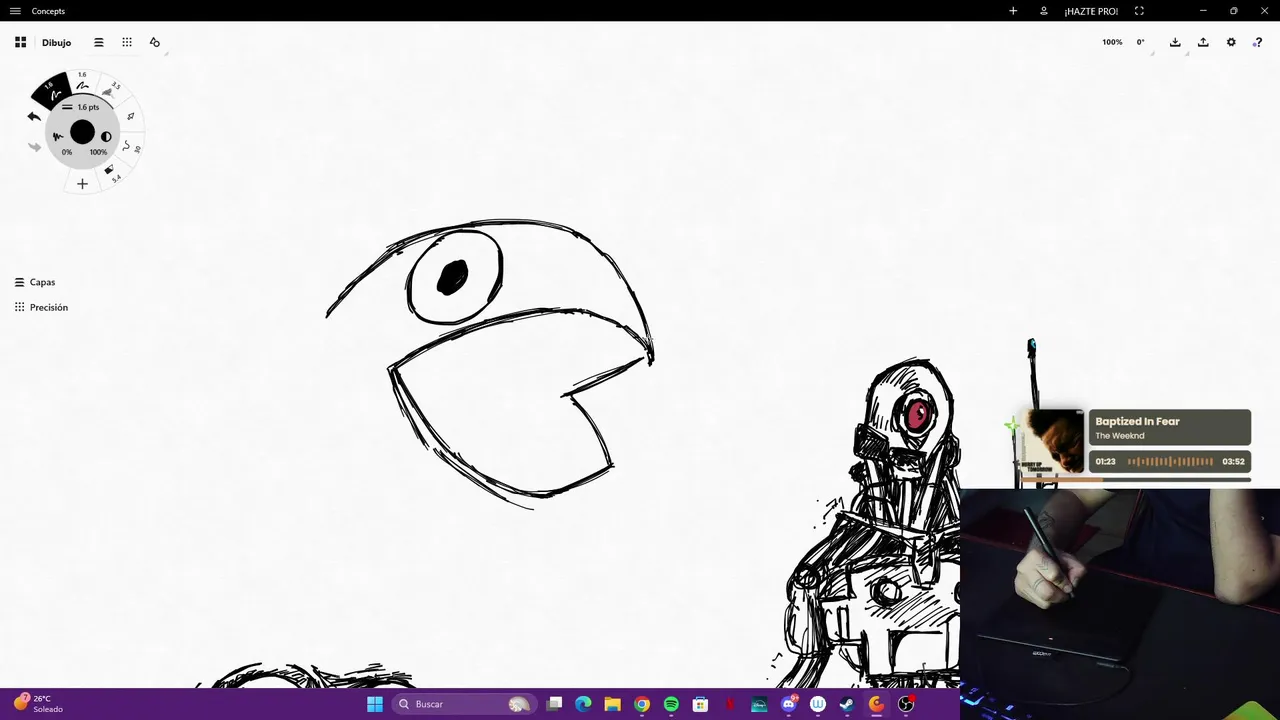Open the gallery grid view
This screenshot has height=720, width=1280.
tap(20, 42)
